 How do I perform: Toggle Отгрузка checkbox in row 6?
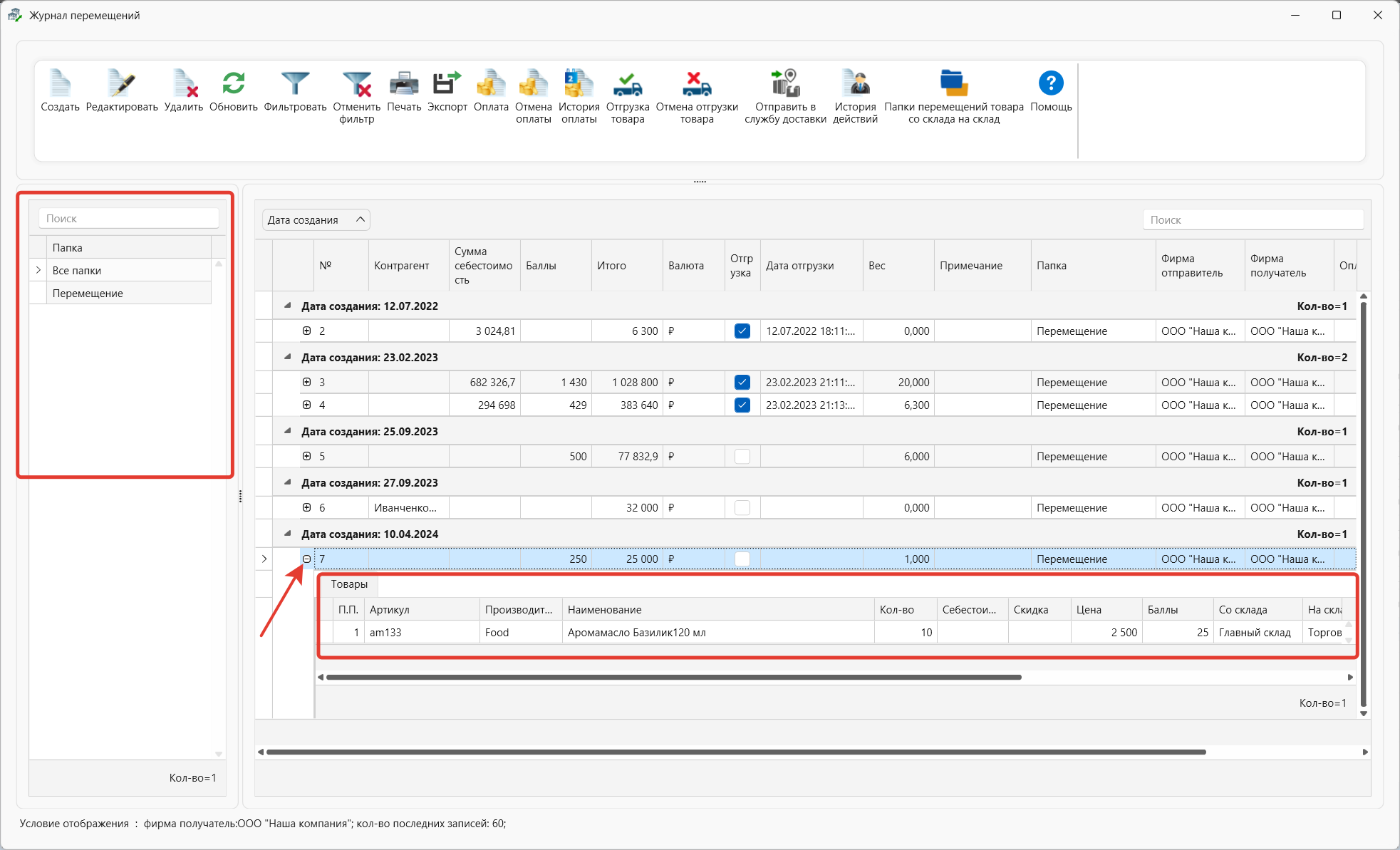click(x=742, y=508)
